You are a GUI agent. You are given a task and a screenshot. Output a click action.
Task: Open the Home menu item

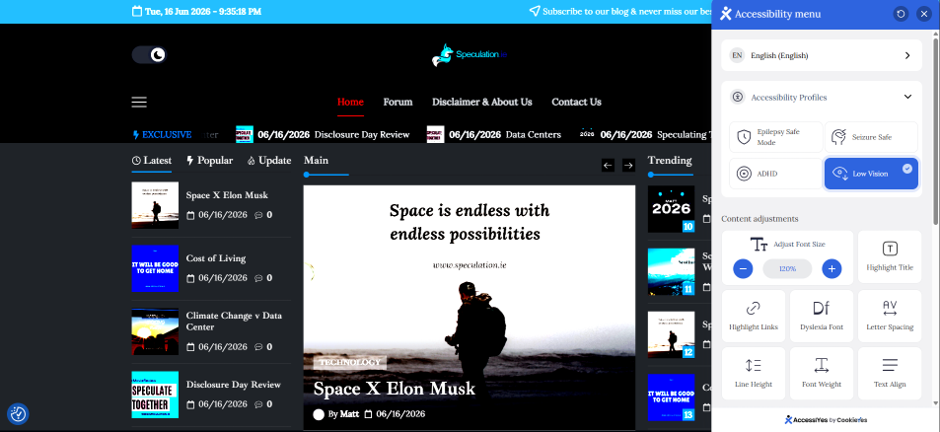point(350,102)
